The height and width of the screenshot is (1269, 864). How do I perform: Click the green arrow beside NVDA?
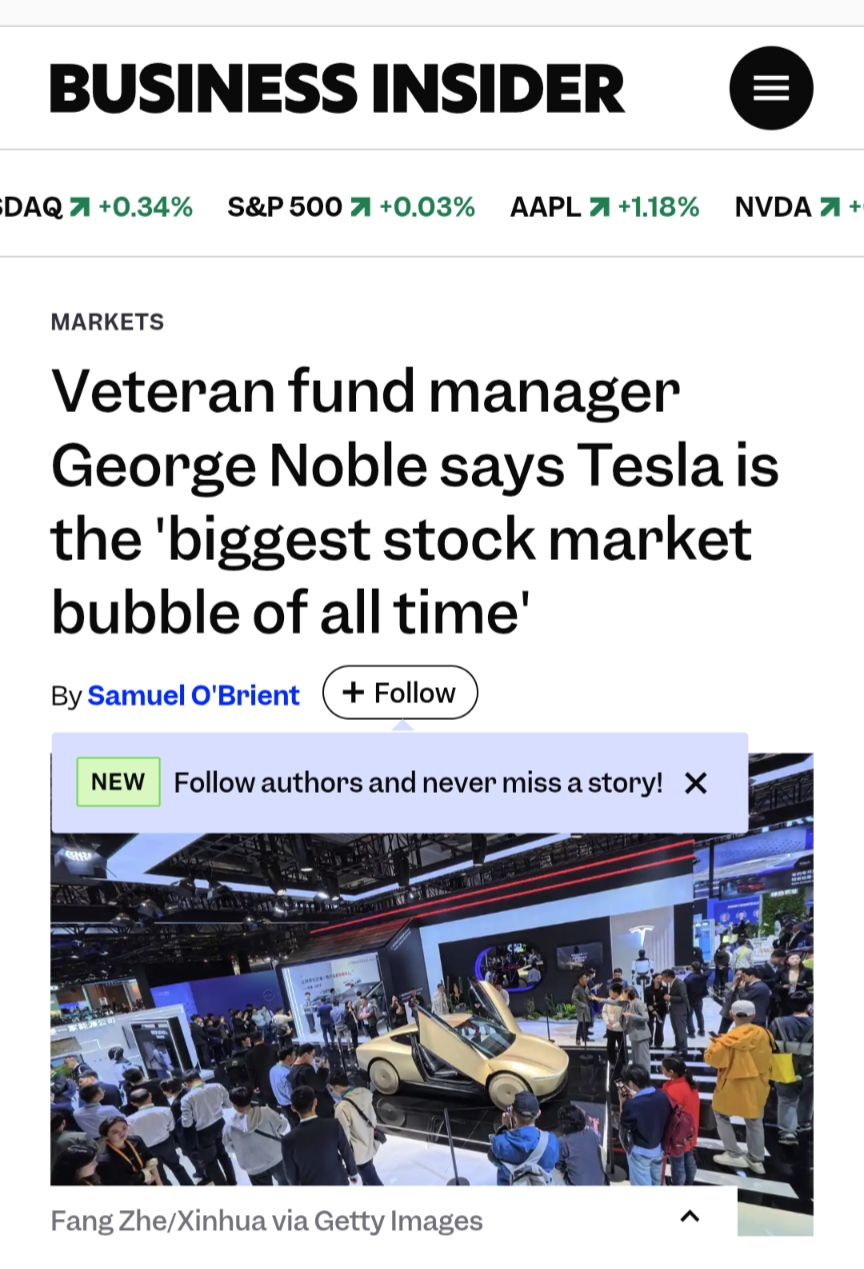tap(829, 207)
